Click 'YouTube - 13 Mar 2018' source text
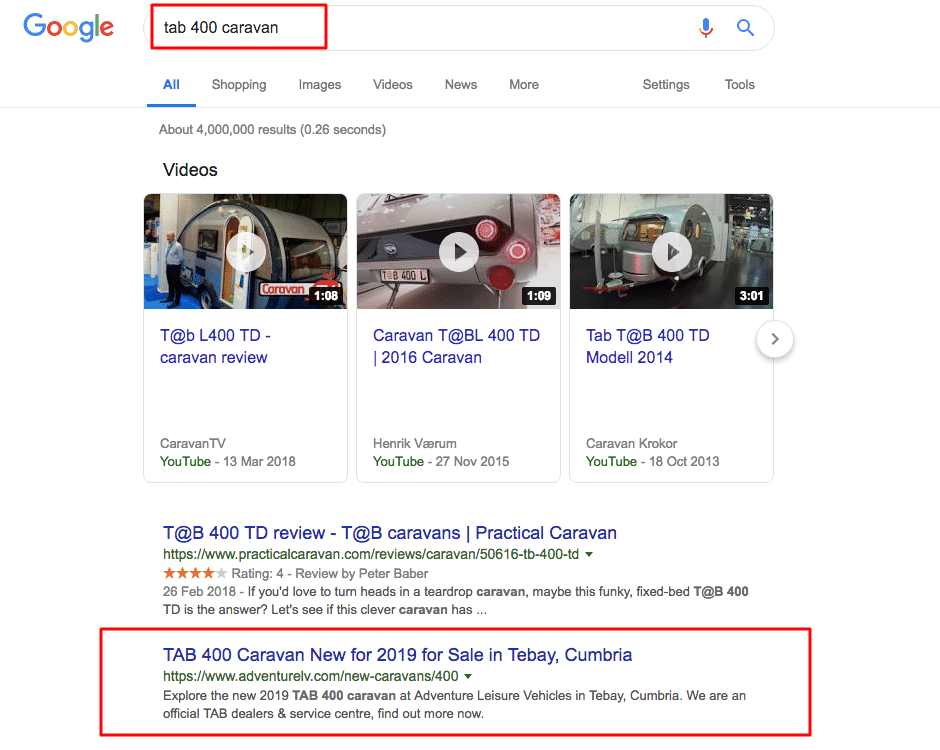The height and width of the screenshot is (750, 940). [228, 462]
